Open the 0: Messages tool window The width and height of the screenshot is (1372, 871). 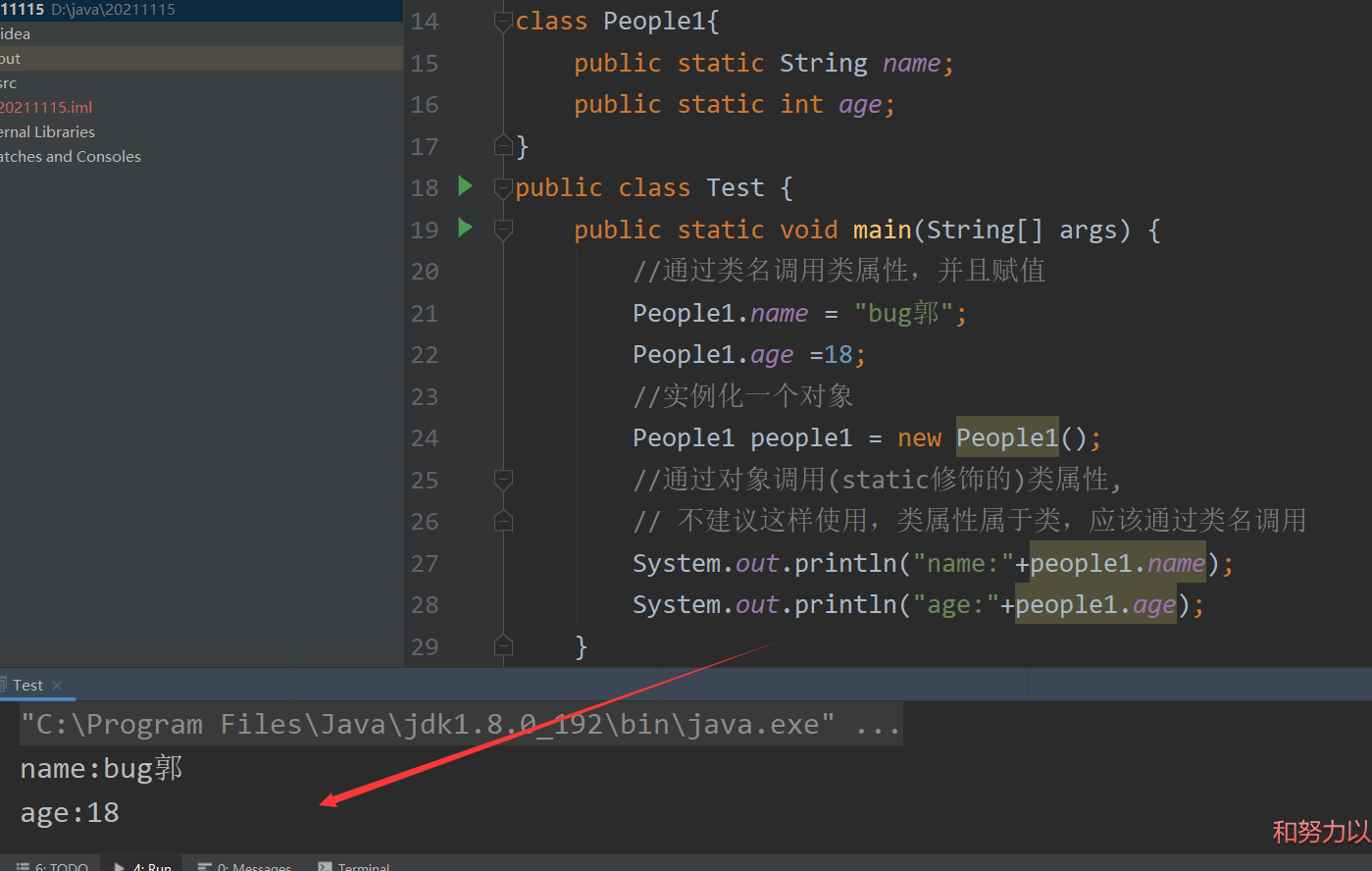click(x=245, y=866)
